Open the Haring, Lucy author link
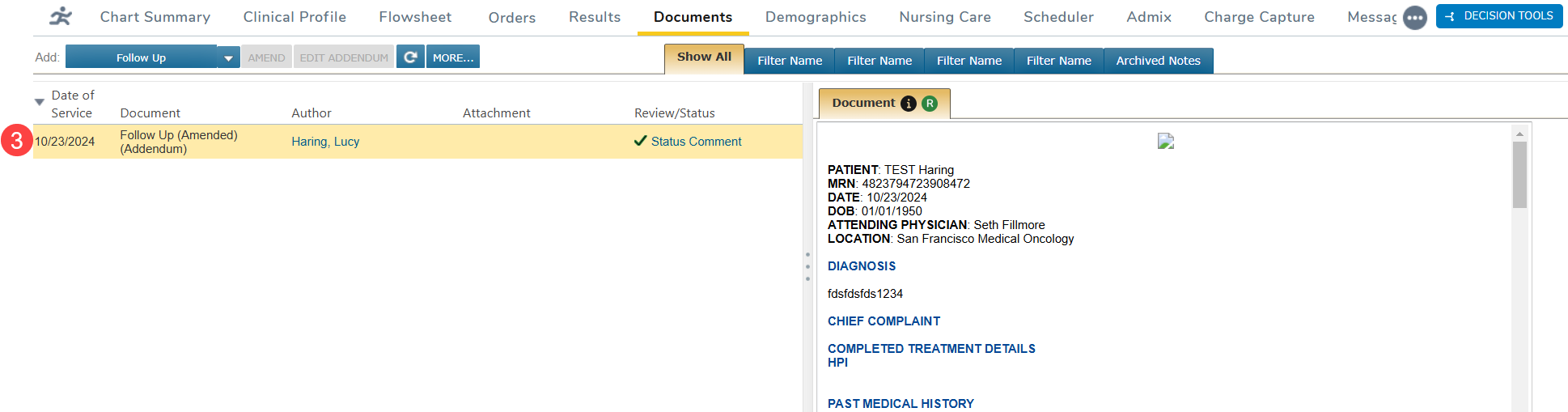1568x412 pixels. click(325, 142)
